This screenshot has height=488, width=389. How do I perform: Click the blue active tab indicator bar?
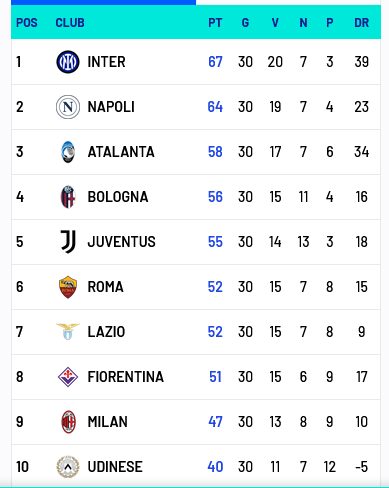coord(103,2)
